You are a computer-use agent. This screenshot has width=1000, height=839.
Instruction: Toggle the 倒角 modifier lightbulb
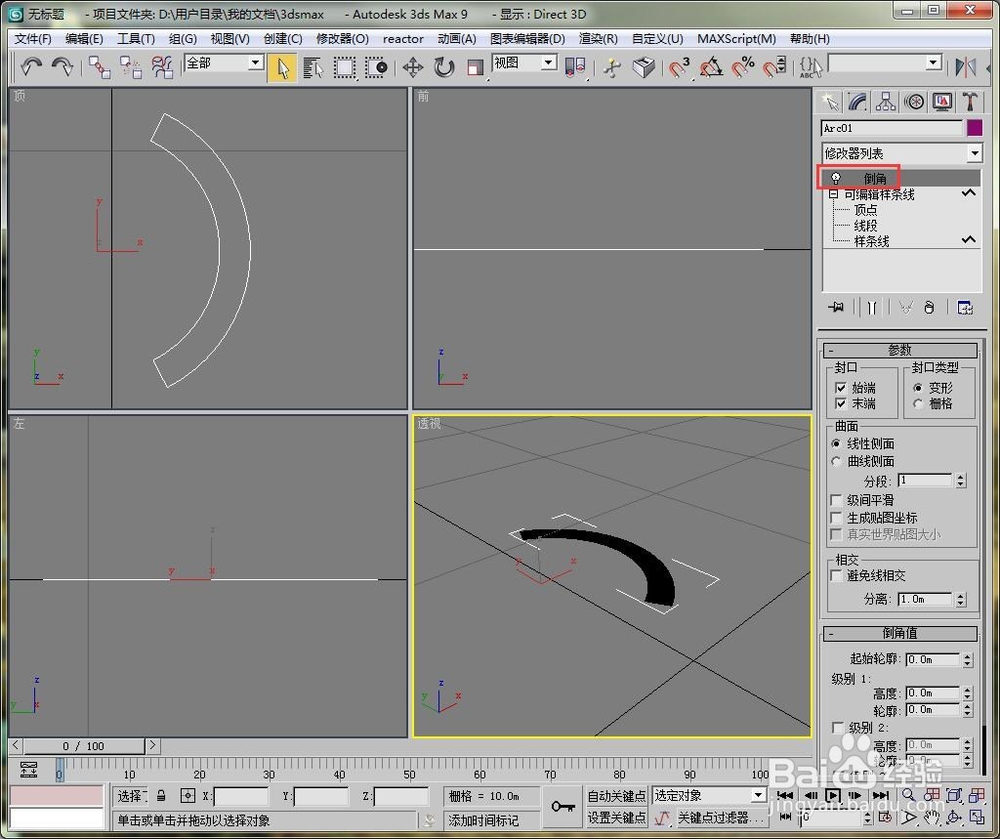click(x=835, y=179)
